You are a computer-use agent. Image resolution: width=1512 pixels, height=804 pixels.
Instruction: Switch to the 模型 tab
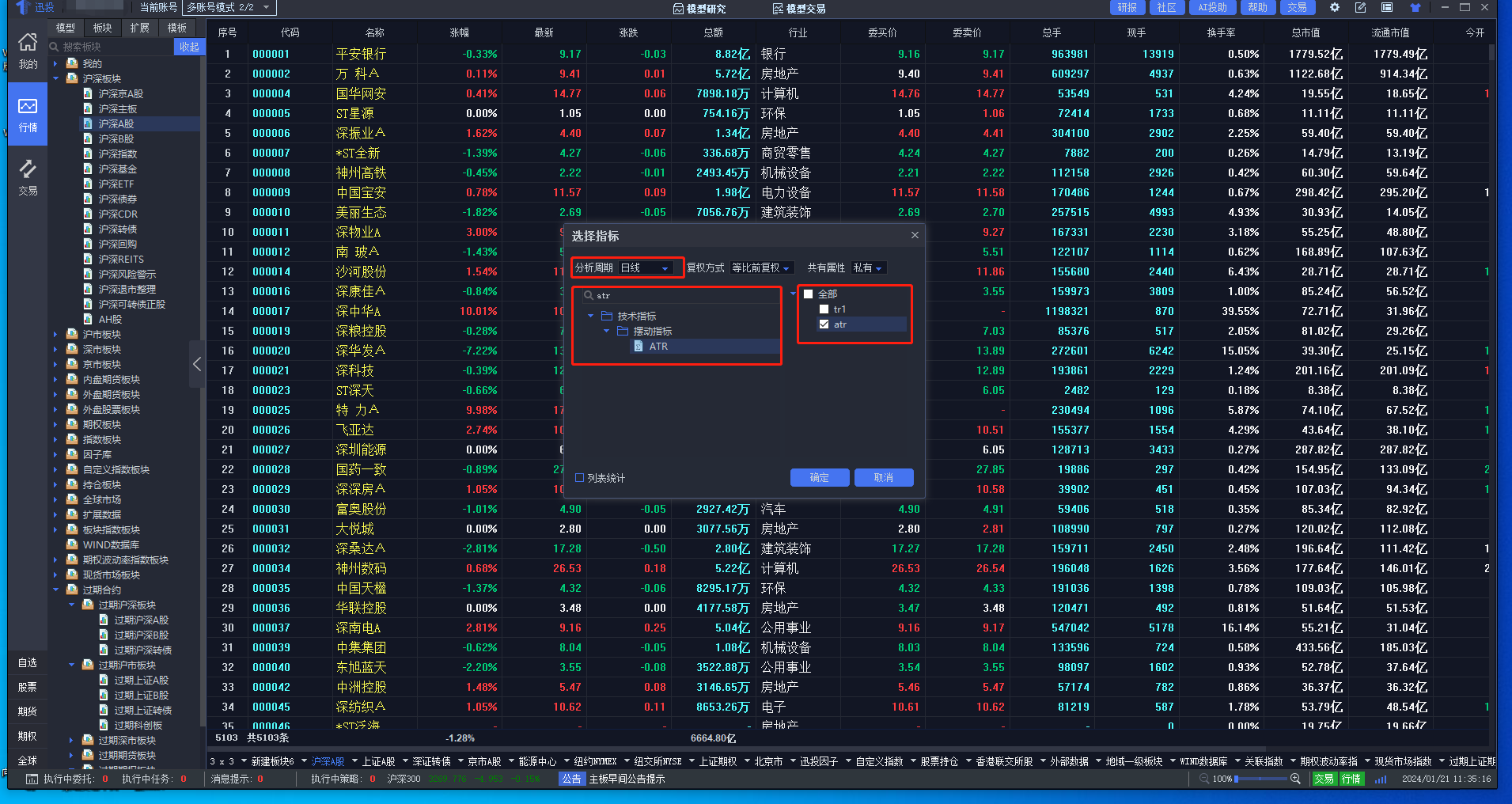66,28
